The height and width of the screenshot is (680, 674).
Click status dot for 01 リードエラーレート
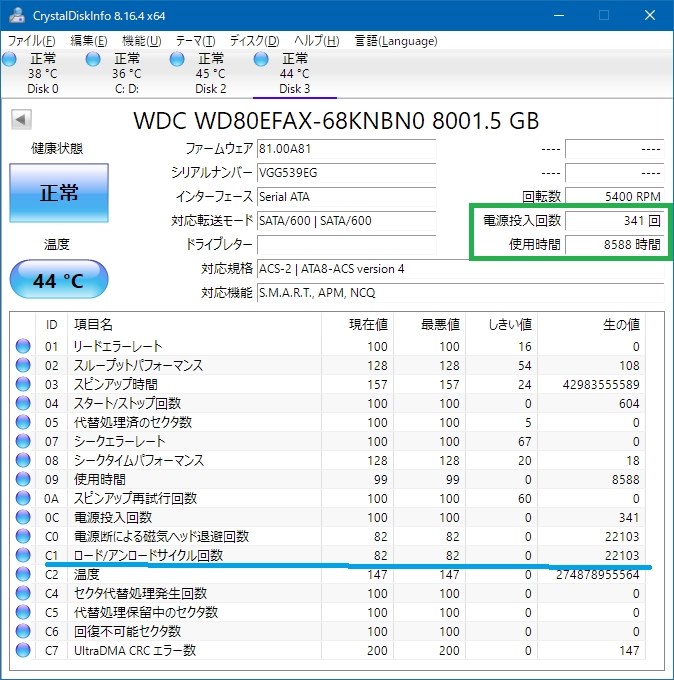point(23,346)
